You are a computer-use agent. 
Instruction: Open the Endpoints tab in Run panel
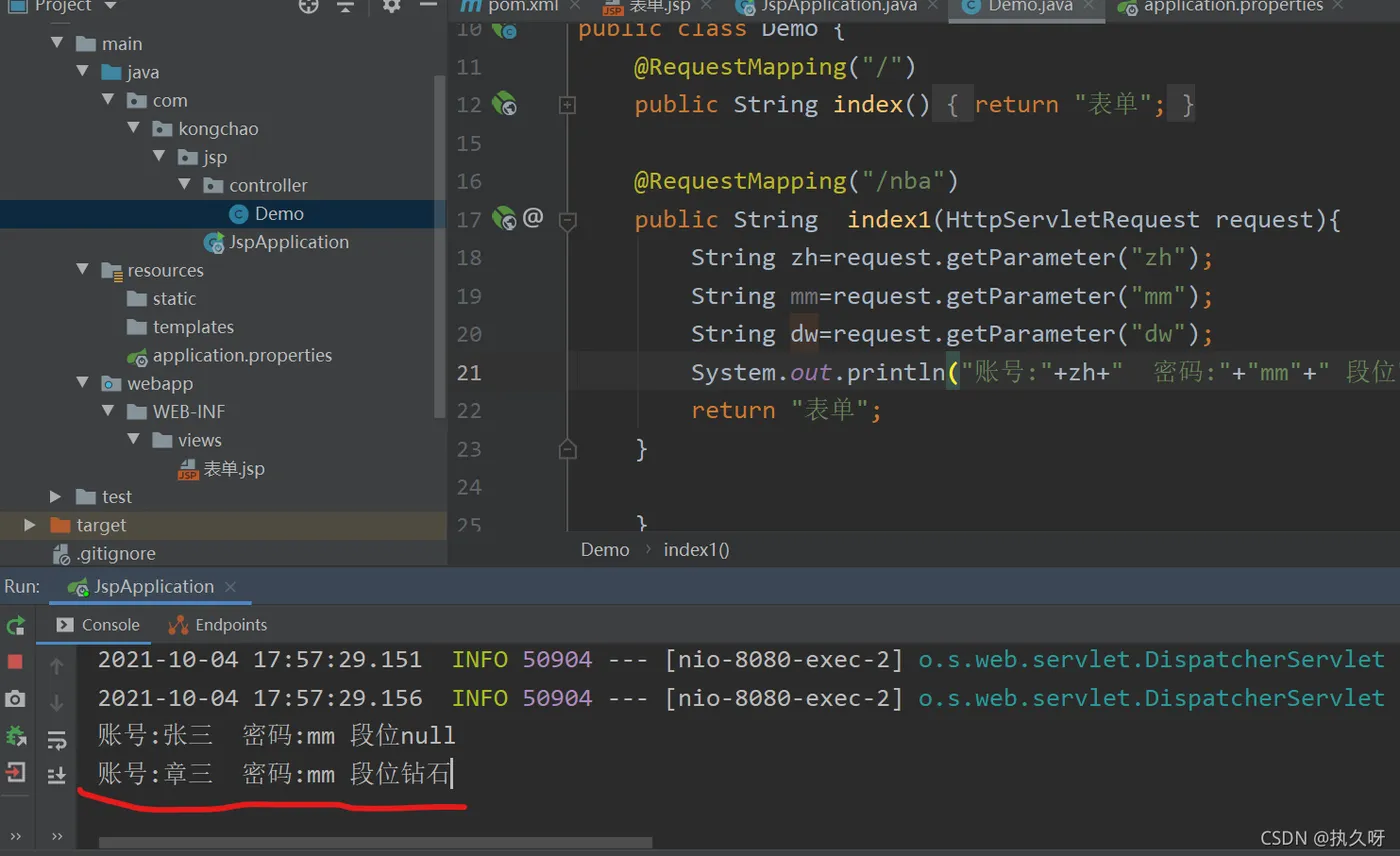coord(218,625)
